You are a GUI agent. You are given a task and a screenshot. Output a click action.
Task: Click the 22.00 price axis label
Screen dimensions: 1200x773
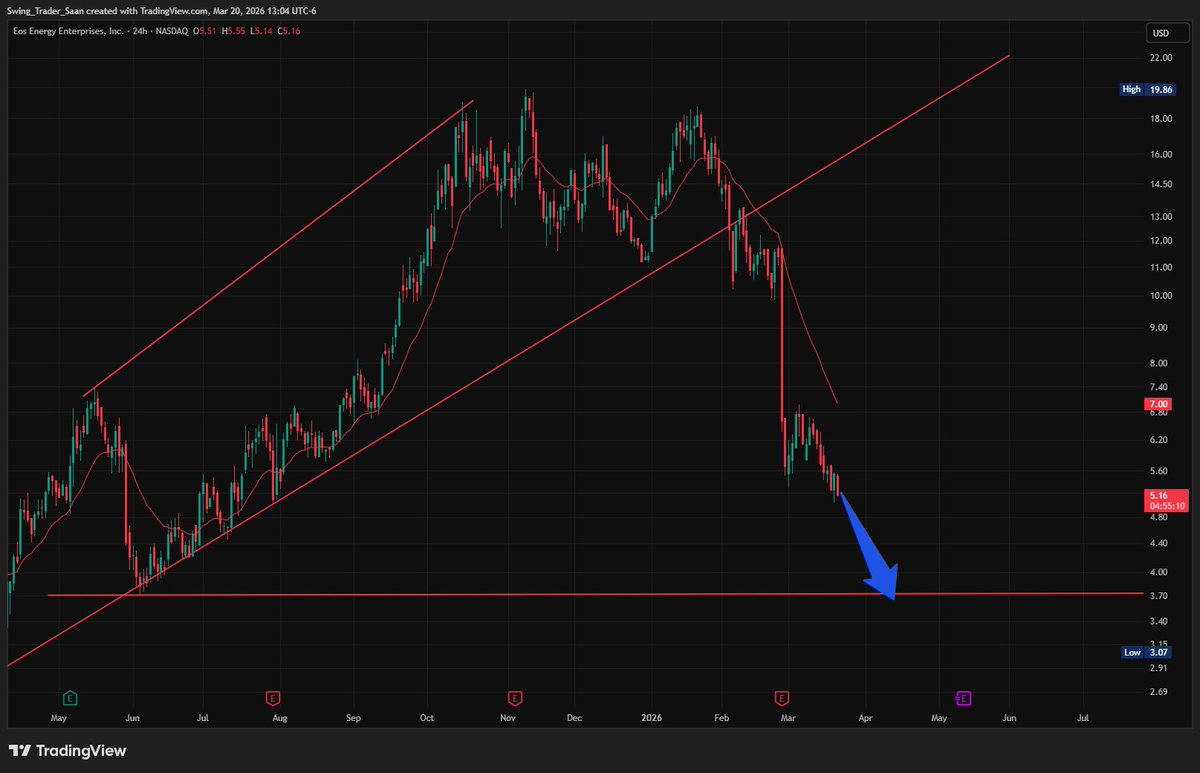point(1161,58)
